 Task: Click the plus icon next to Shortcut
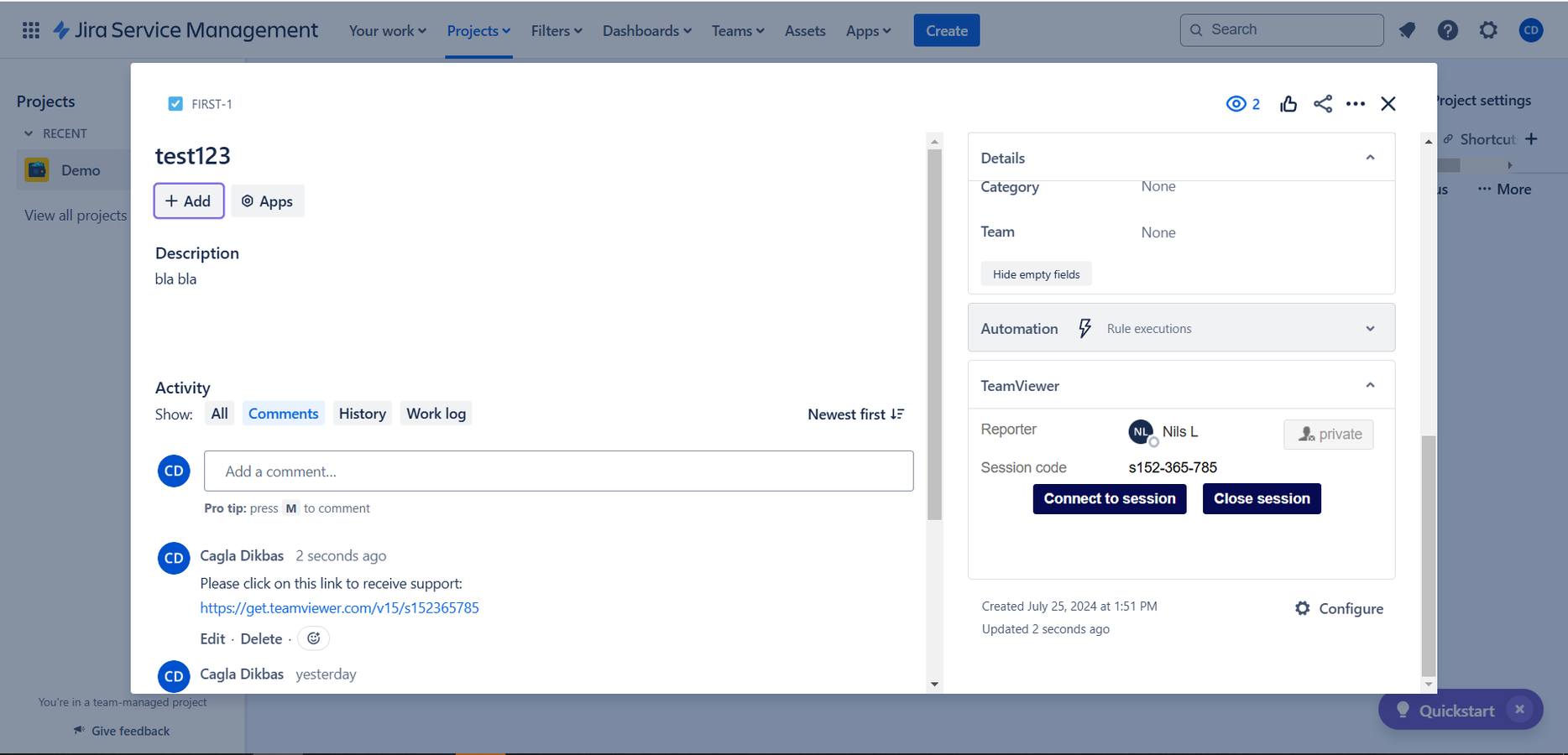1531,139
